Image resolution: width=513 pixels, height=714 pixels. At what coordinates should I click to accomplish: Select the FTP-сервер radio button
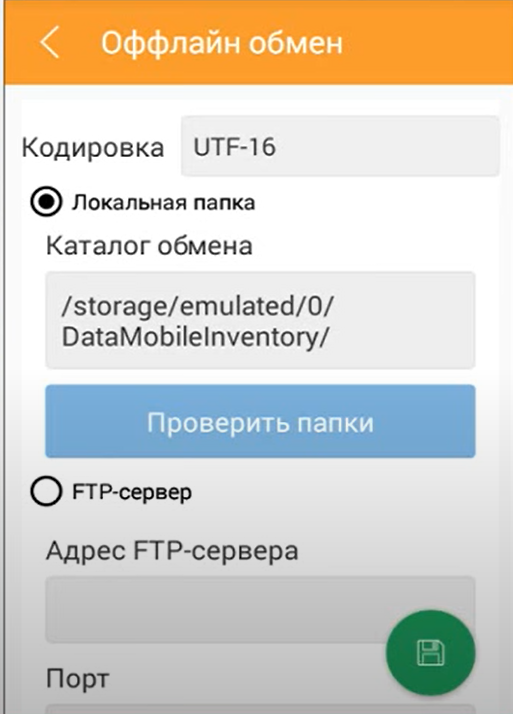point(46,492)
